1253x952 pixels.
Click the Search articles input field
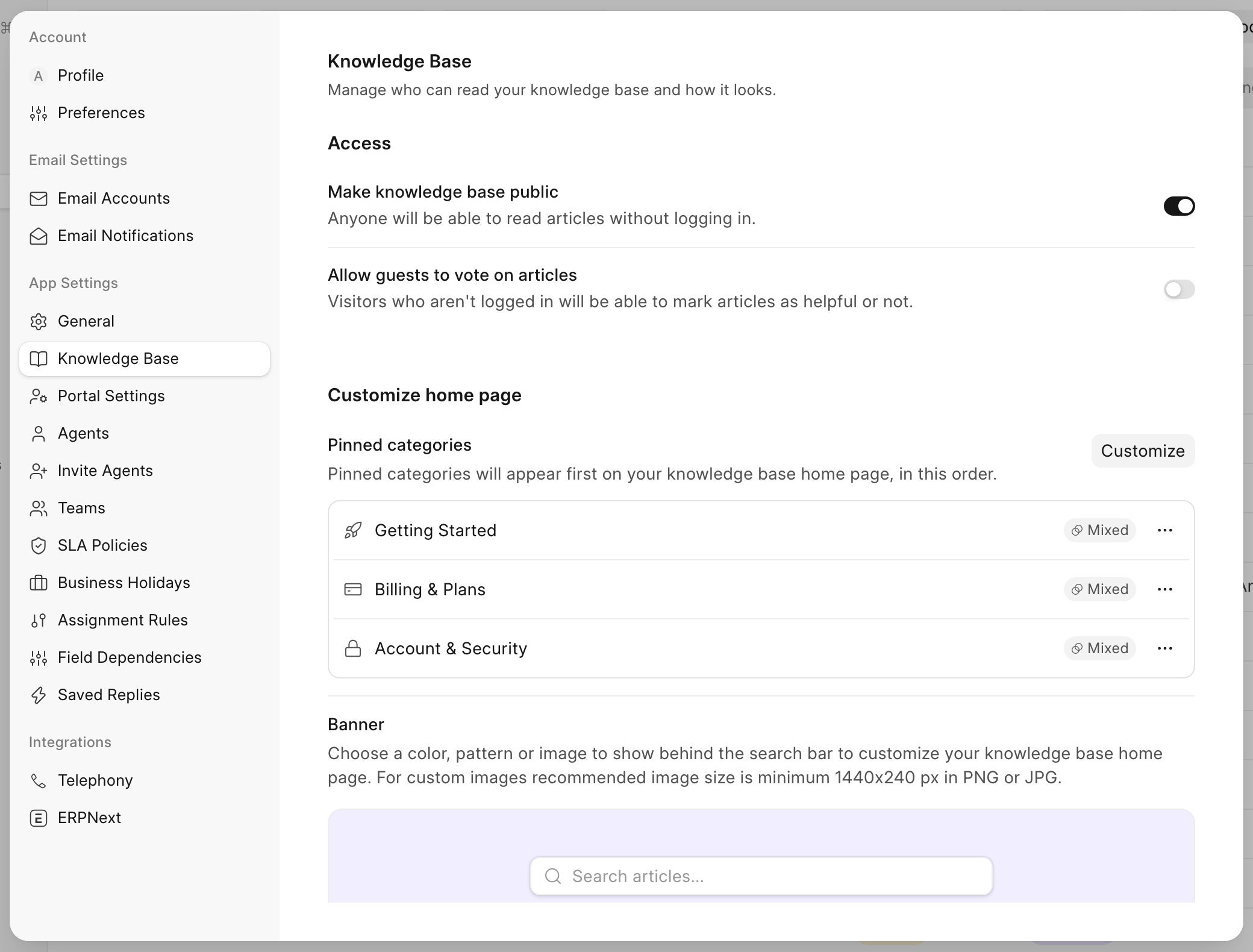(x=761, y=876)
